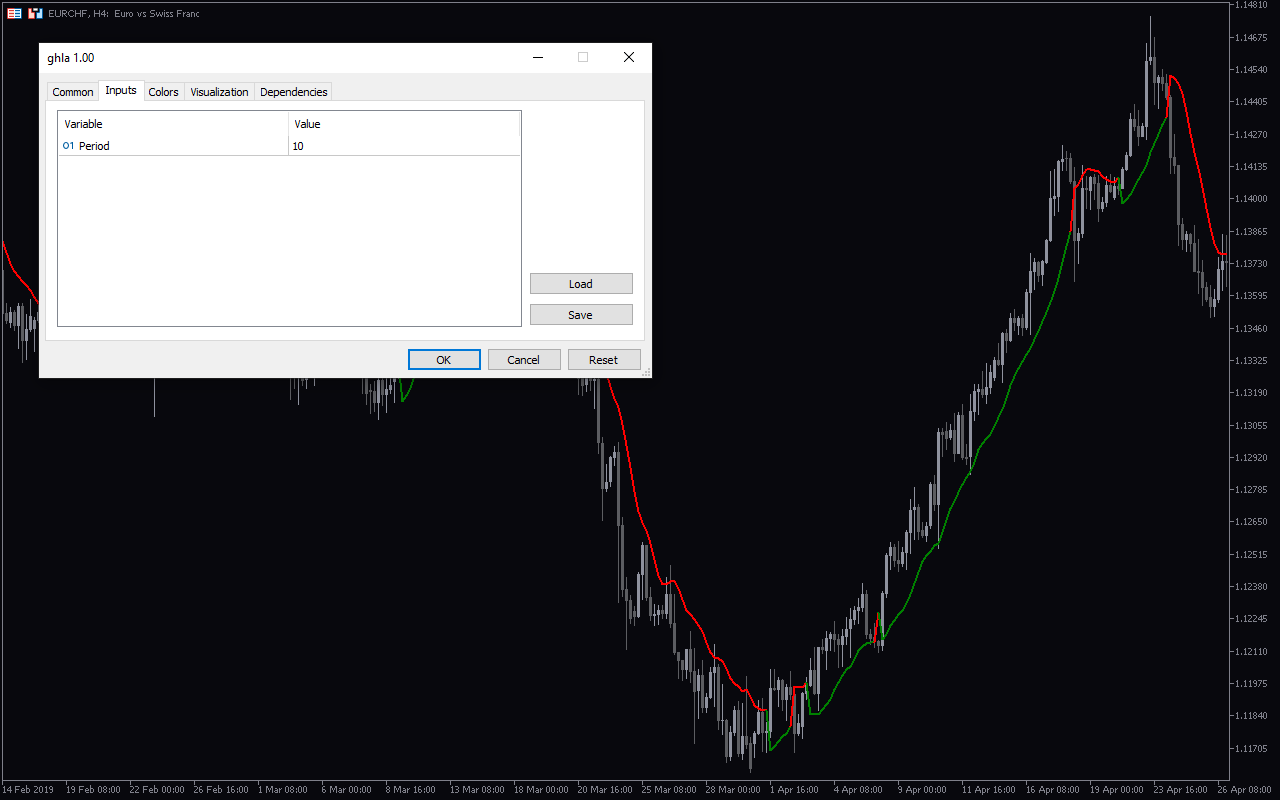Minimize the ghla 1.00 dialog
This screenshot has width=1280, height=800.
click(x=537, y=58)
